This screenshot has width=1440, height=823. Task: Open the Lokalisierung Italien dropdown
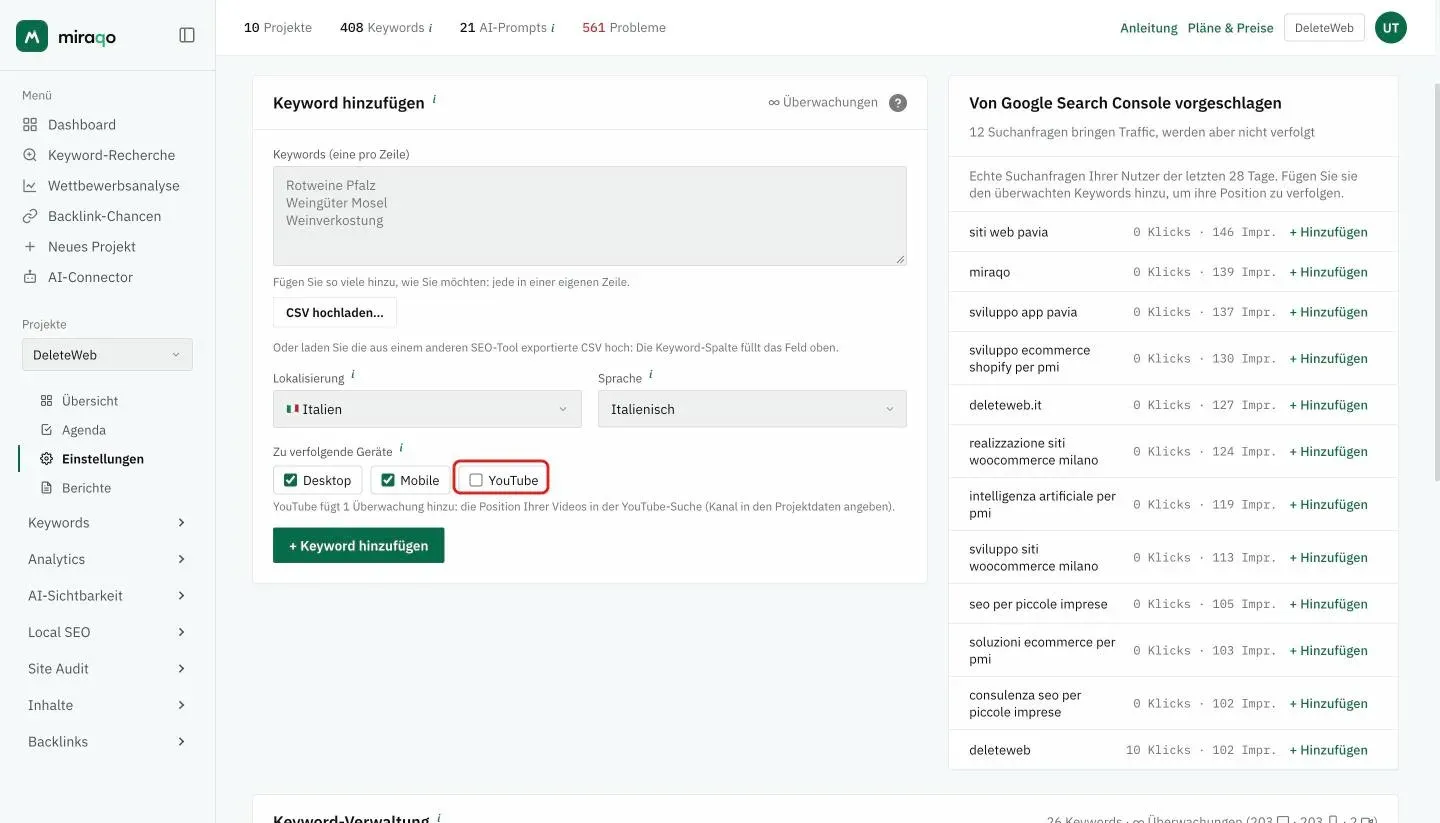click(x=427, y=409)
